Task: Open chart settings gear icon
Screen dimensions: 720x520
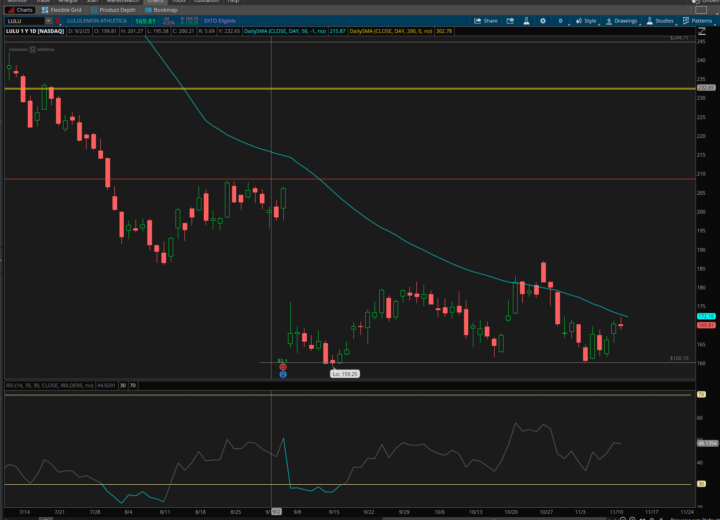Action: tap(543, 21)
